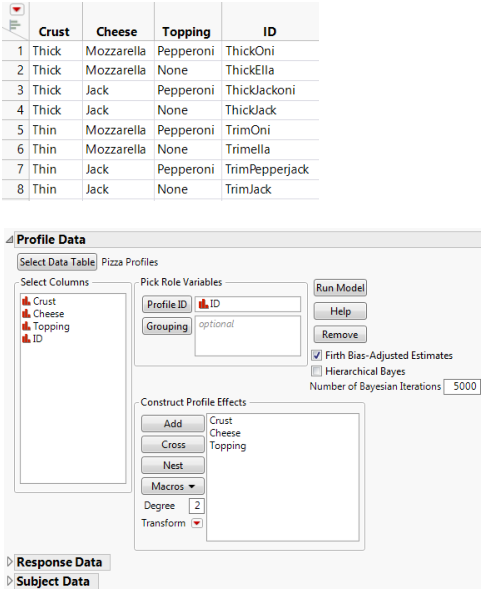Click the Add effect button
483x591 pixels.
(x=173, y=424)
